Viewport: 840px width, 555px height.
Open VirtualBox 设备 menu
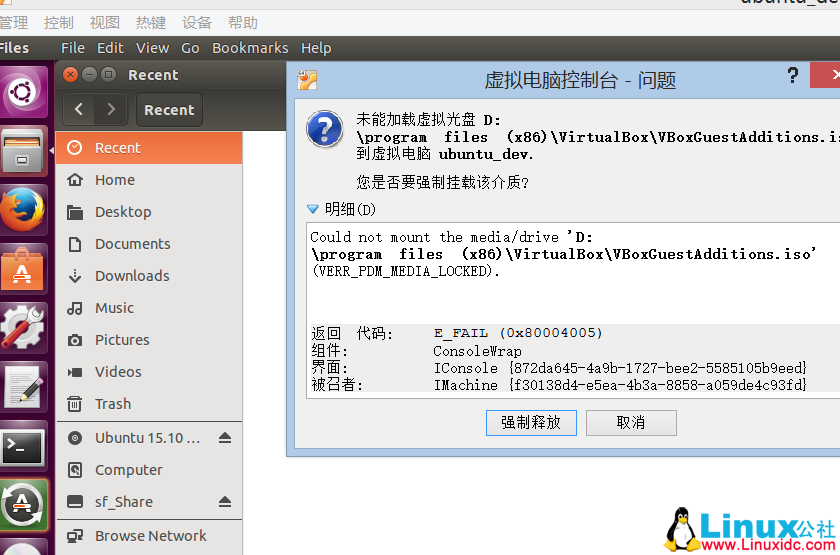tap(197, 22)
